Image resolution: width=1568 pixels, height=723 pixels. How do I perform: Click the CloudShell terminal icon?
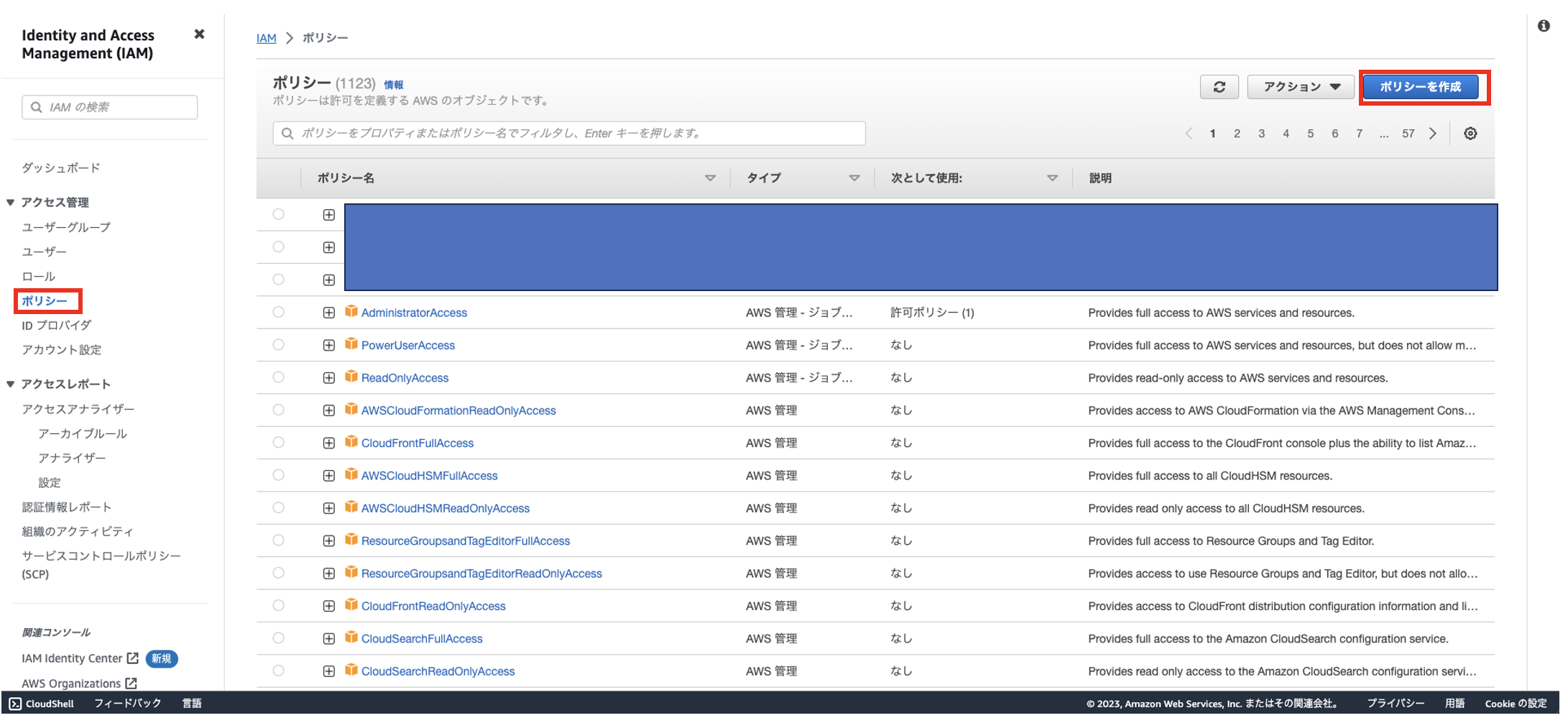[x=15, y=704]
